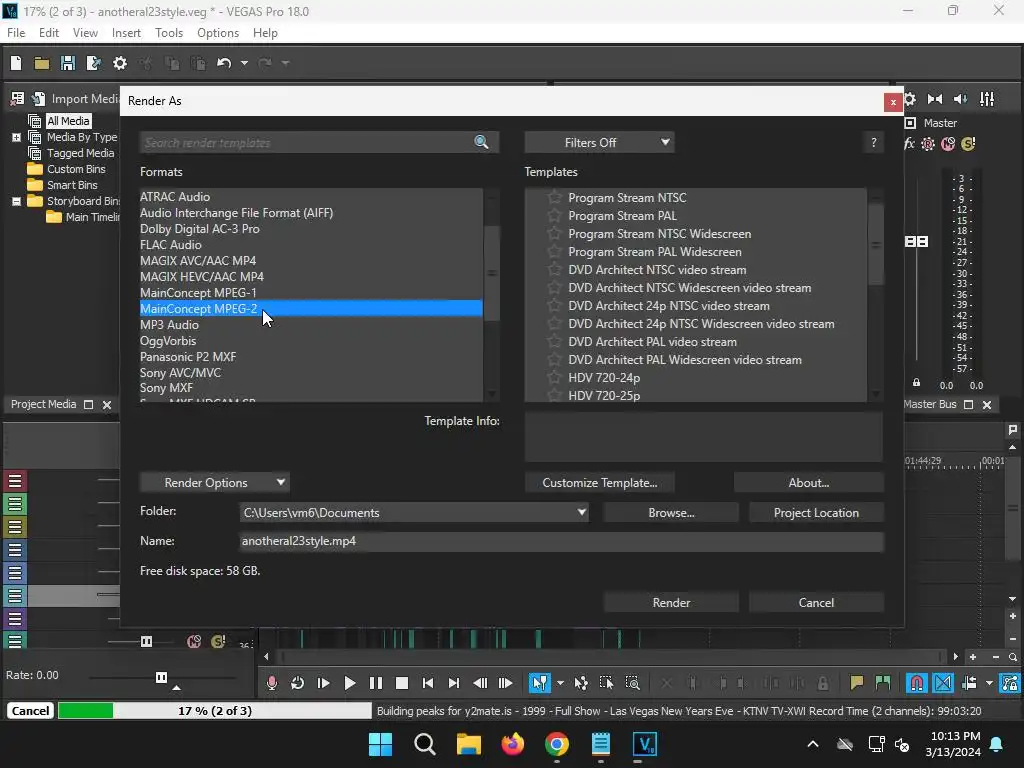
Task: Open the Folder path dropdown
Action: point(581,512)
